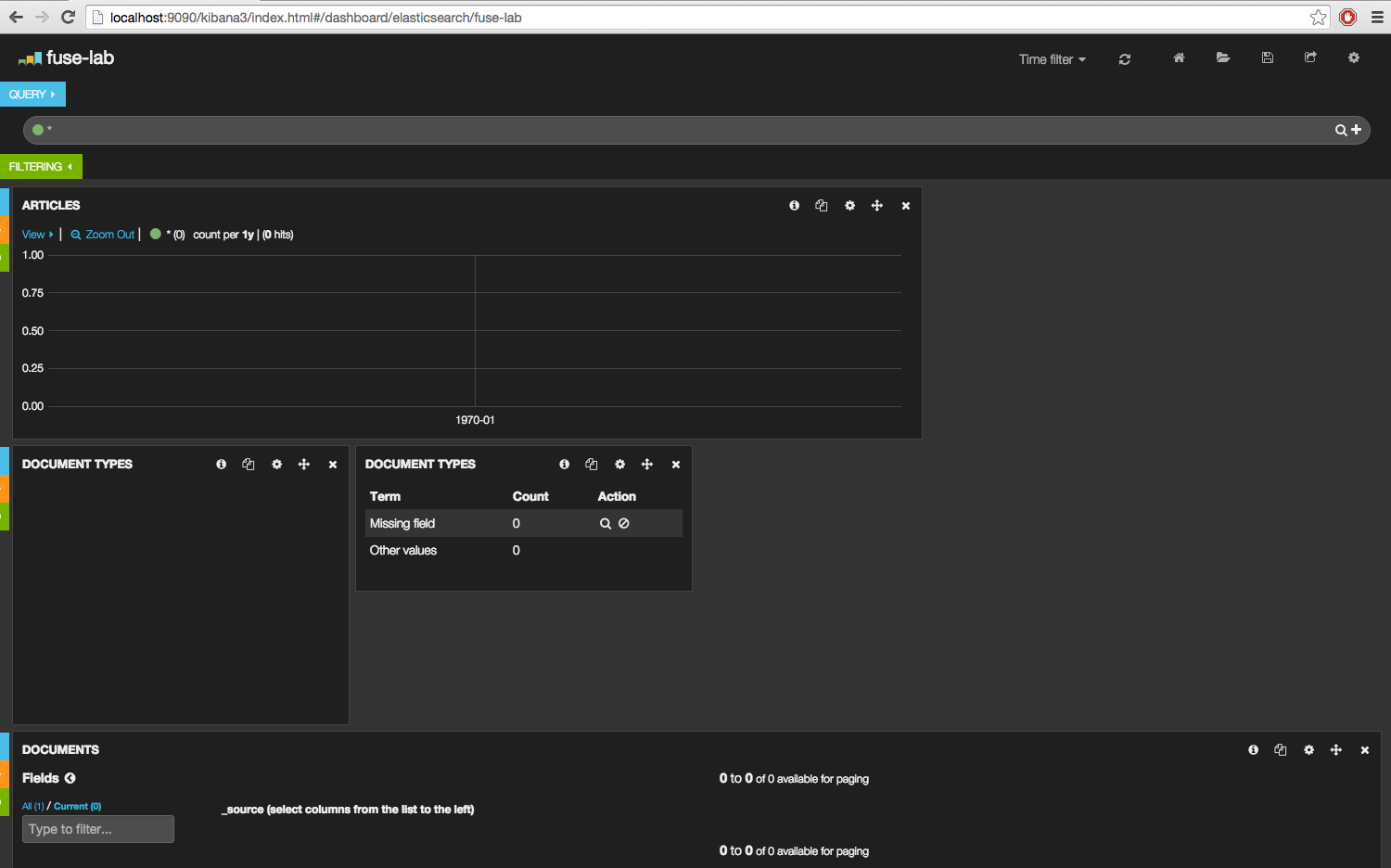1391x868 pixels.
Task: Collapse the Fields list arrow
Action: 70,778
